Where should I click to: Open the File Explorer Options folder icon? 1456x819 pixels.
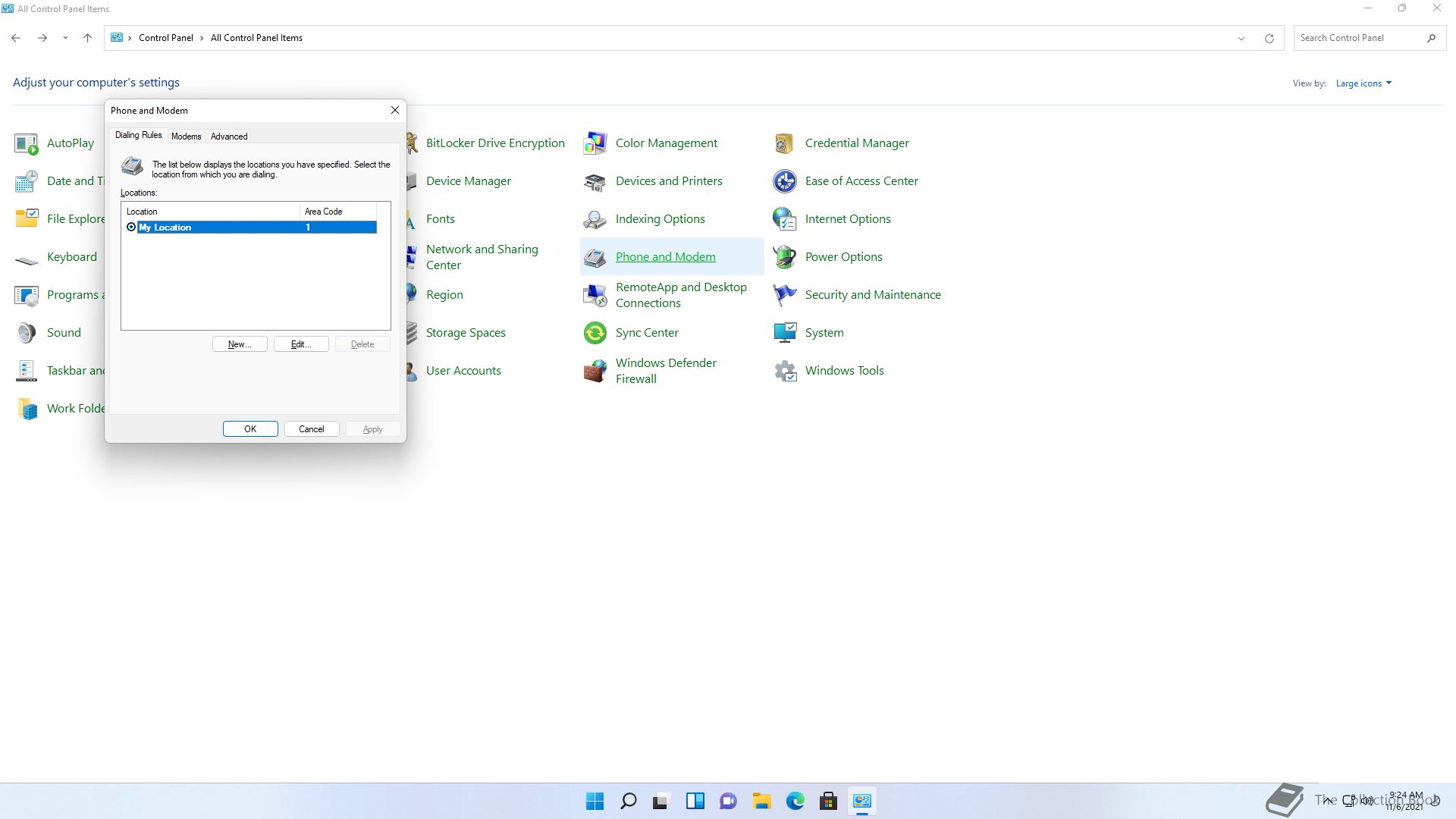[27, 219]
